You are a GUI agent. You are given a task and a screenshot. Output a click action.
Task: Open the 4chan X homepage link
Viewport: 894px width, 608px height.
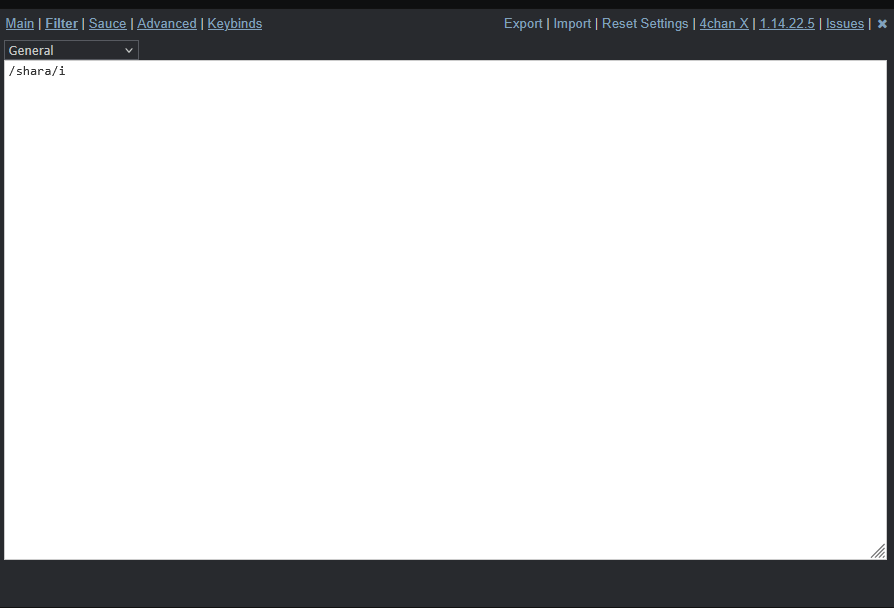[x=724, y=23]
